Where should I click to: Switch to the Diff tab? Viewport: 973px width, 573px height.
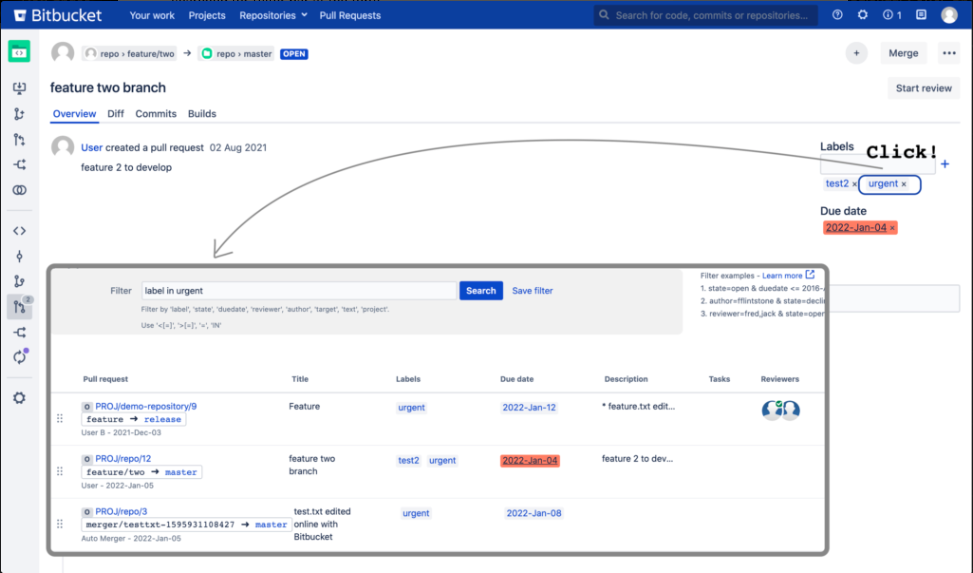click(115, 114)
